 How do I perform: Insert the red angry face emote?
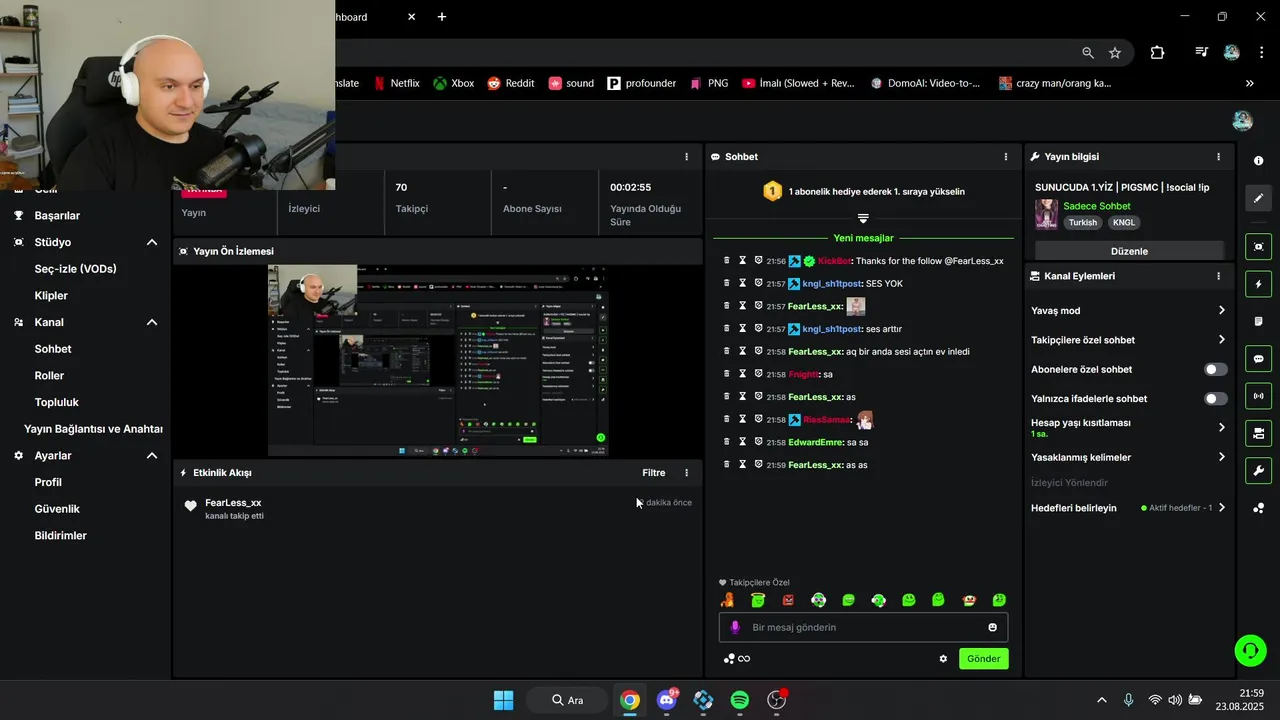pyautogui.click(x=788, y=600)
